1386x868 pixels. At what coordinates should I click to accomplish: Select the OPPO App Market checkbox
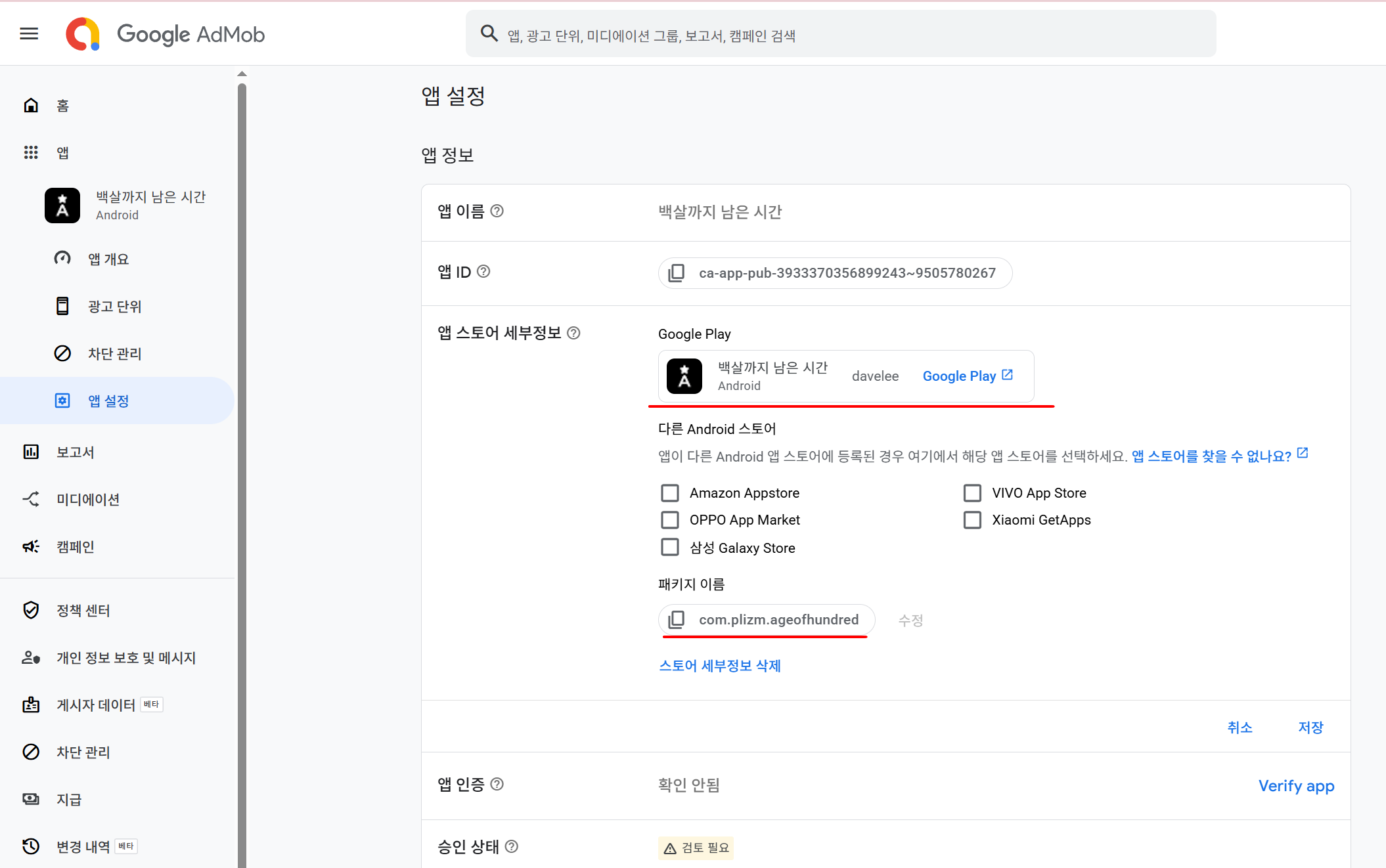click(x=669, y=520)
